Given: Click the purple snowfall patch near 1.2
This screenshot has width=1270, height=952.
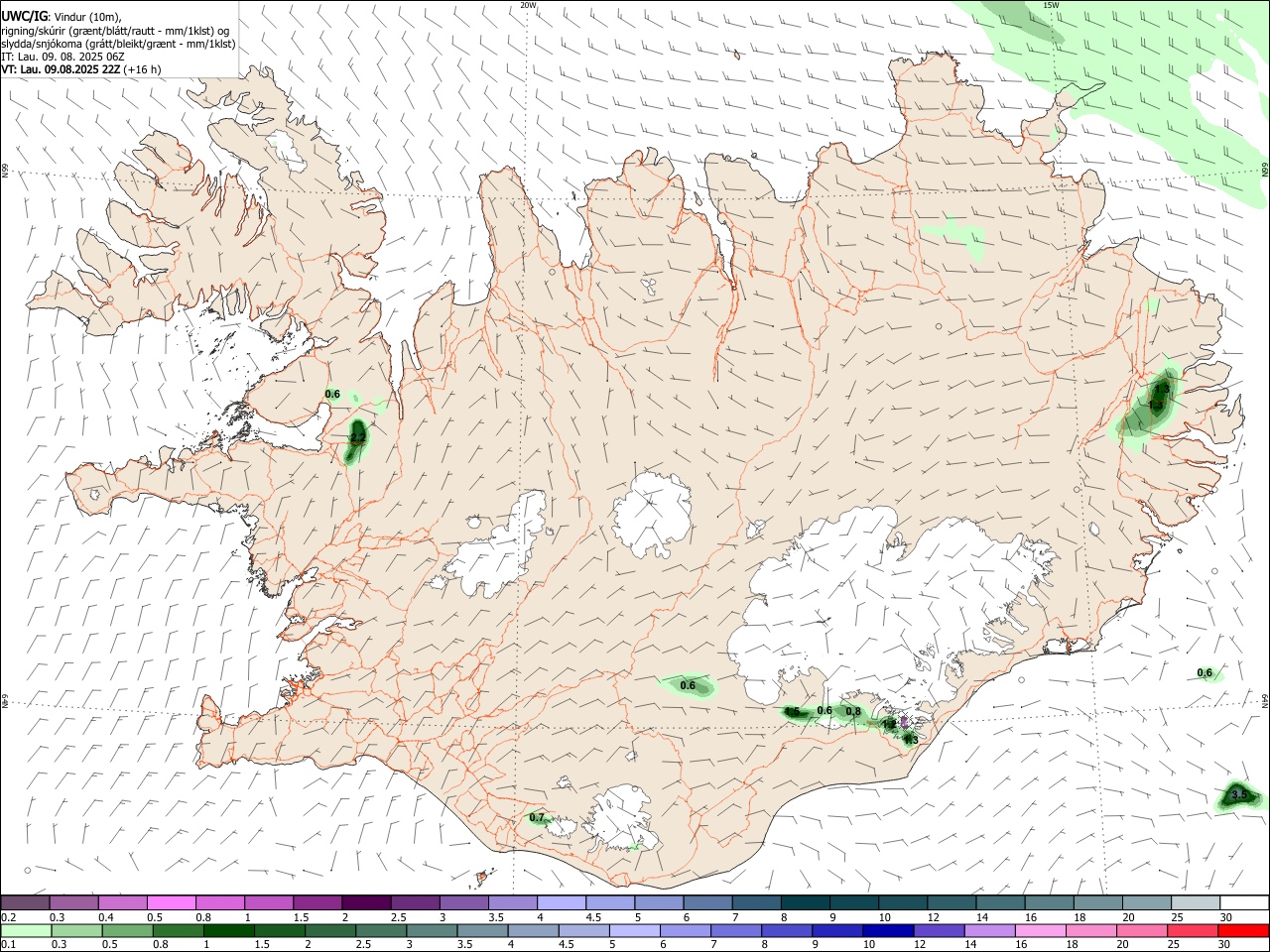Looking at the screenshot, I should [904, 721].
